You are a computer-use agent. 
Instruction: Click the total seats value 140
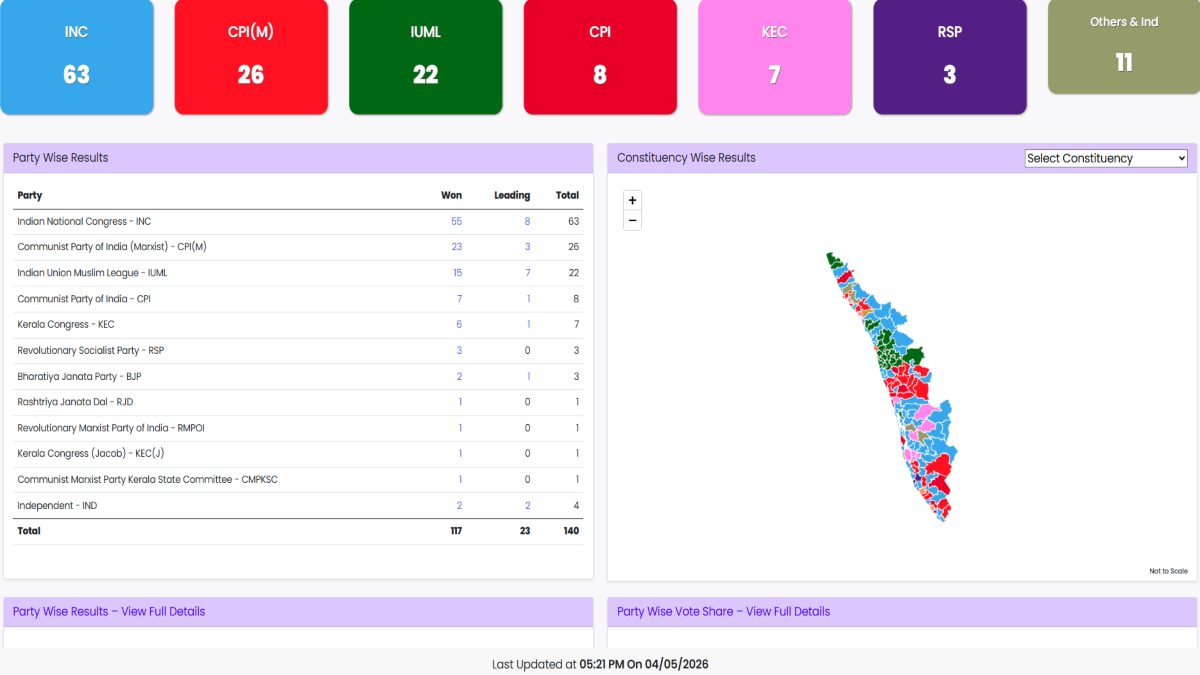[x=570, y=531]
